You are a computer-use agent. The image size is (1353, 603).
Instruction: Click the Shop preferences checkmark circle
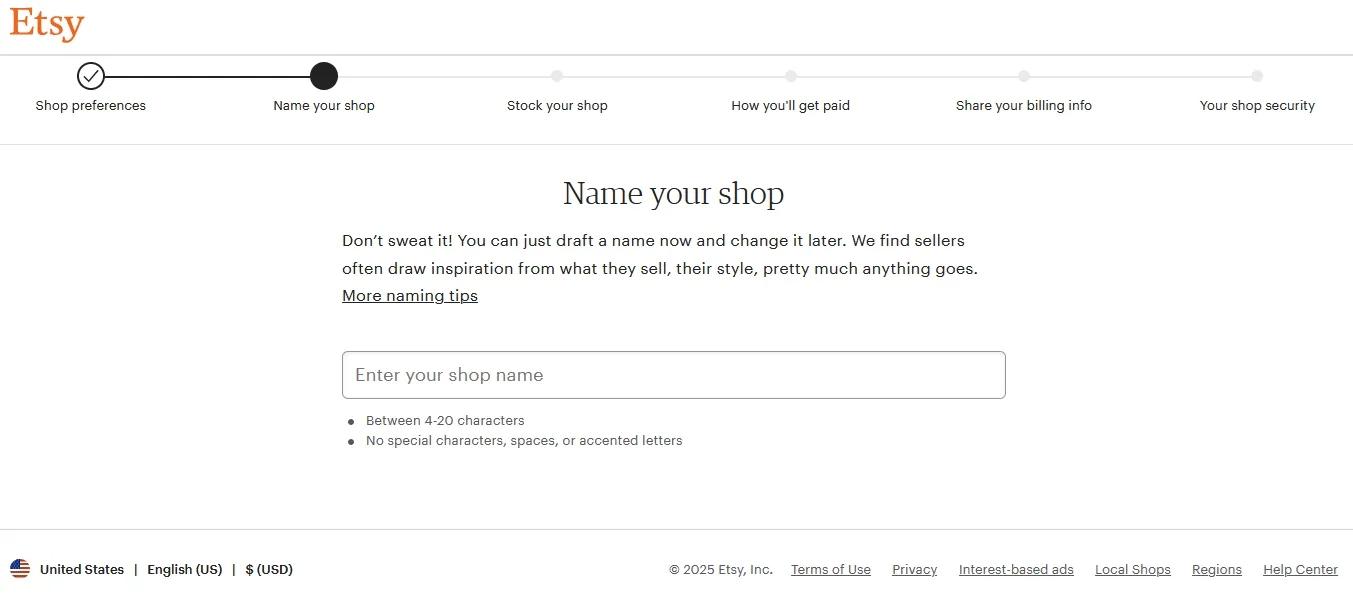[x=91, y=76]
